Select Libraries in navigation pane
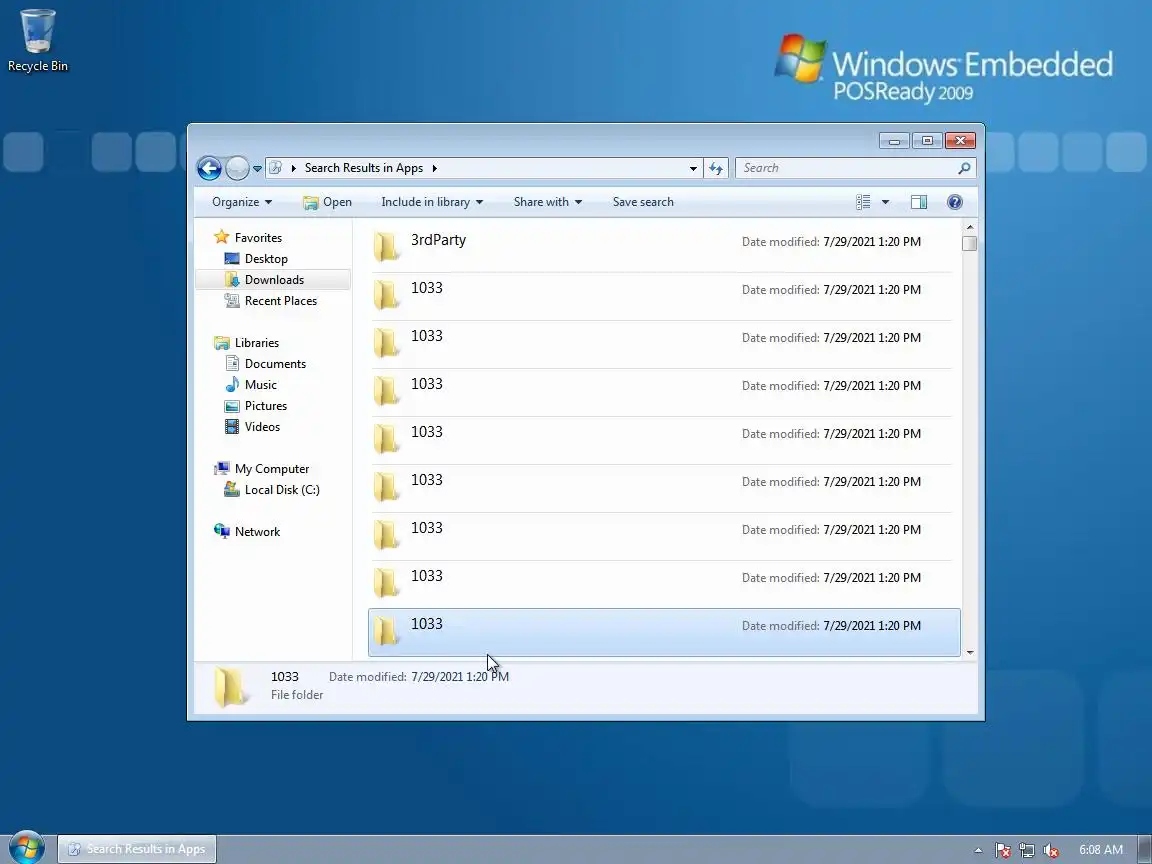The width and height of the screenshot is (1152, 864). [x=256, y=343]
